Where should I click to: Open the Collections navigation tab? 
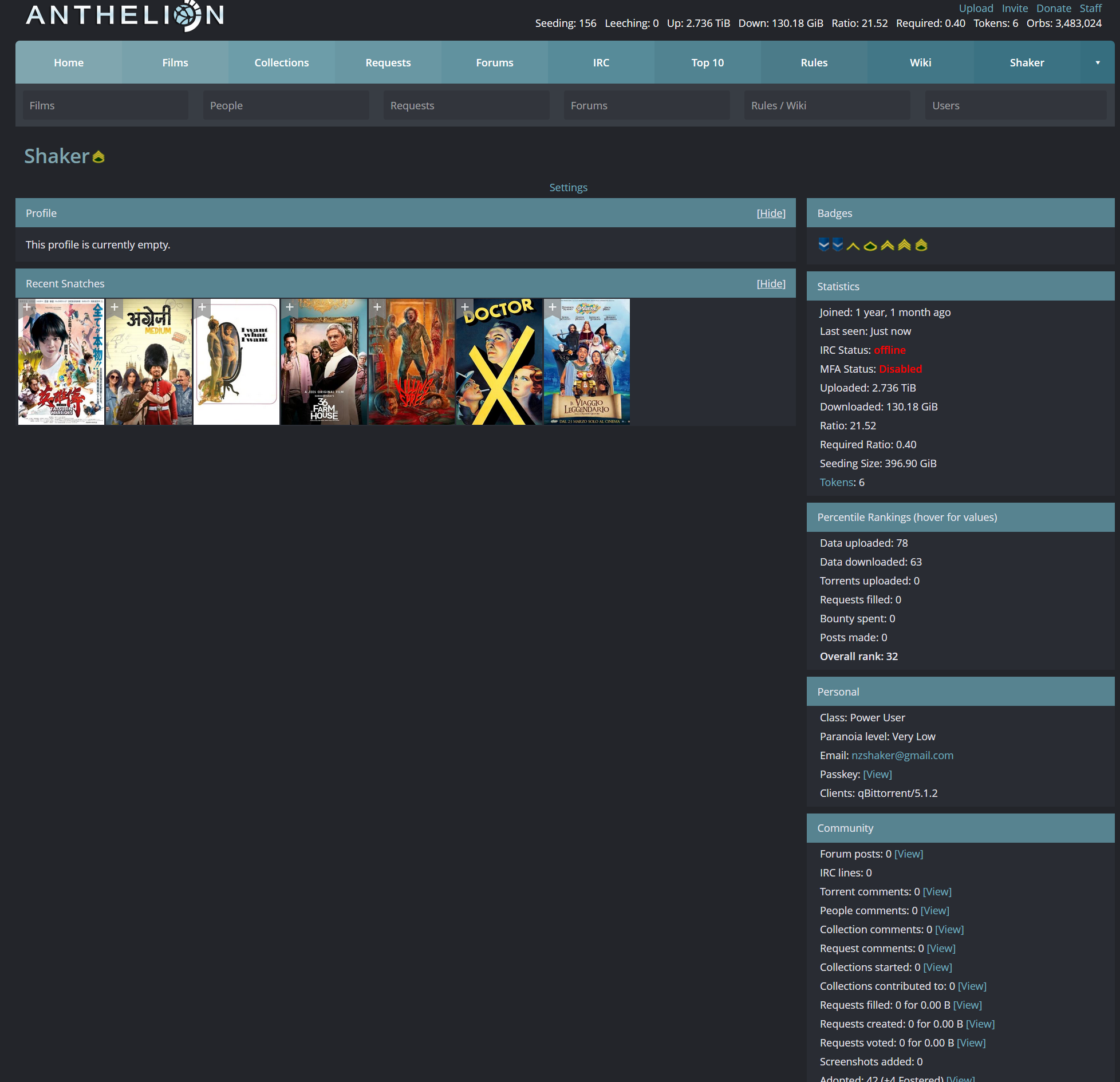(281, 62)
